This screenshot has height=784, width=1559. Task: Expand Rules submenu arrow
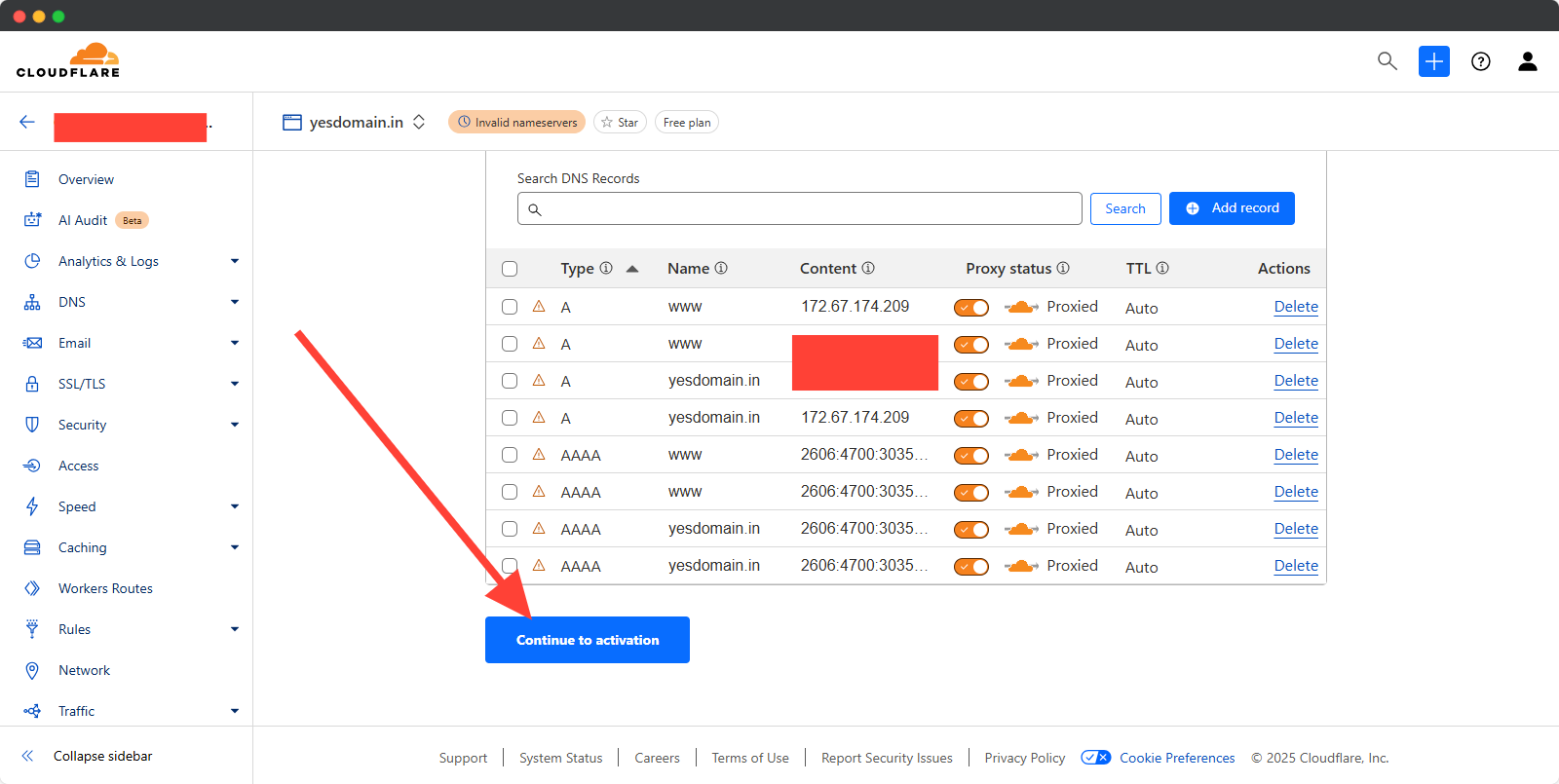tap(235, 629)
